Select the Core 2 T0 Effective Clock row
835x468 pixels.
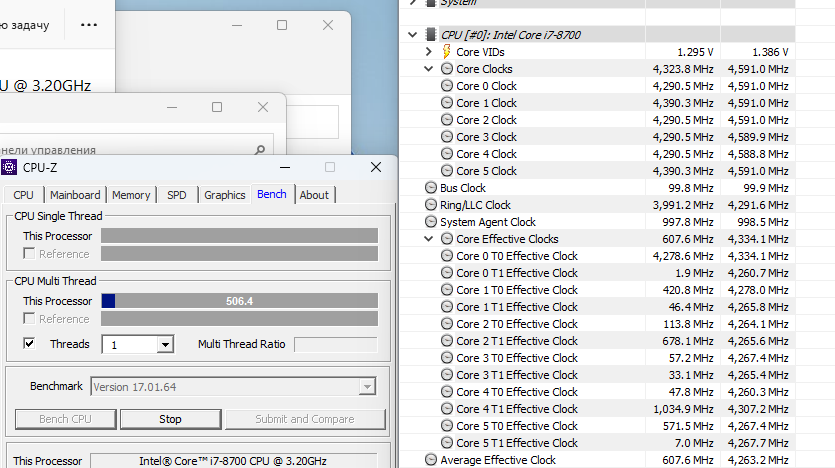(597, 324)
